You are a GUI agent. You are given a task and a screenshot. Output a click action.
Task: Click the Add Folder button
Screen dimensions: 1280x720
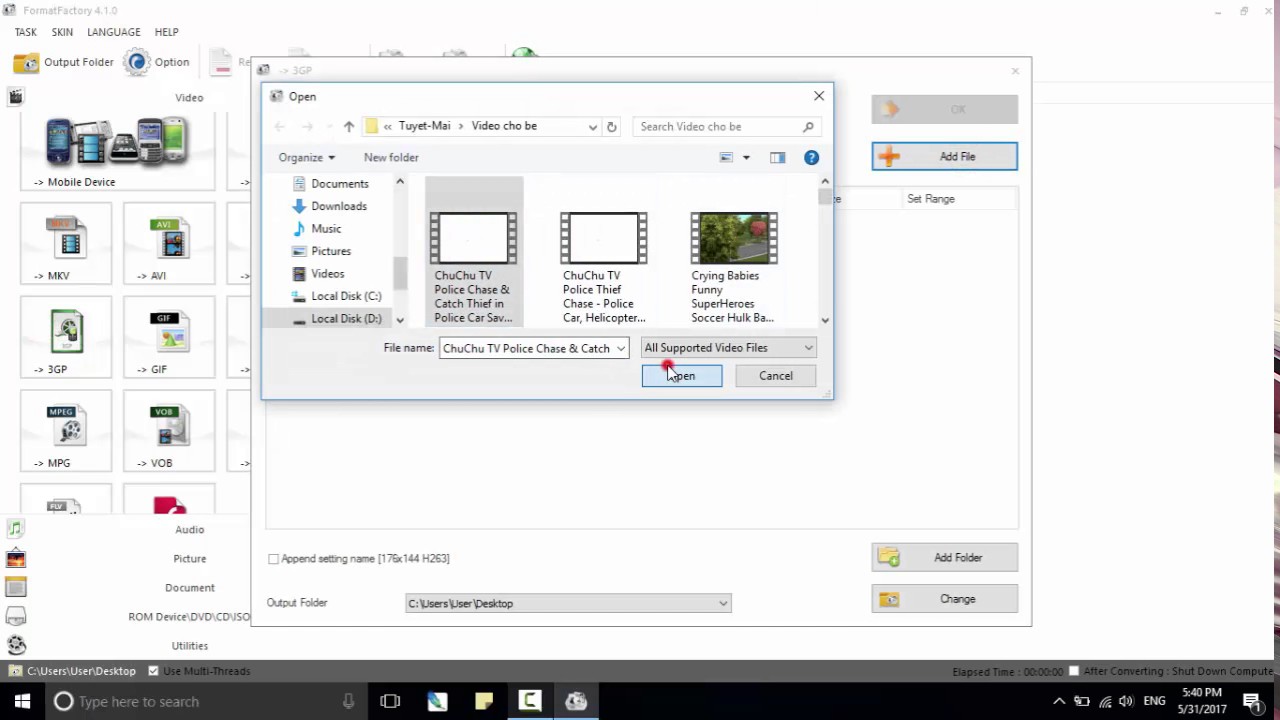pos(944,557)
